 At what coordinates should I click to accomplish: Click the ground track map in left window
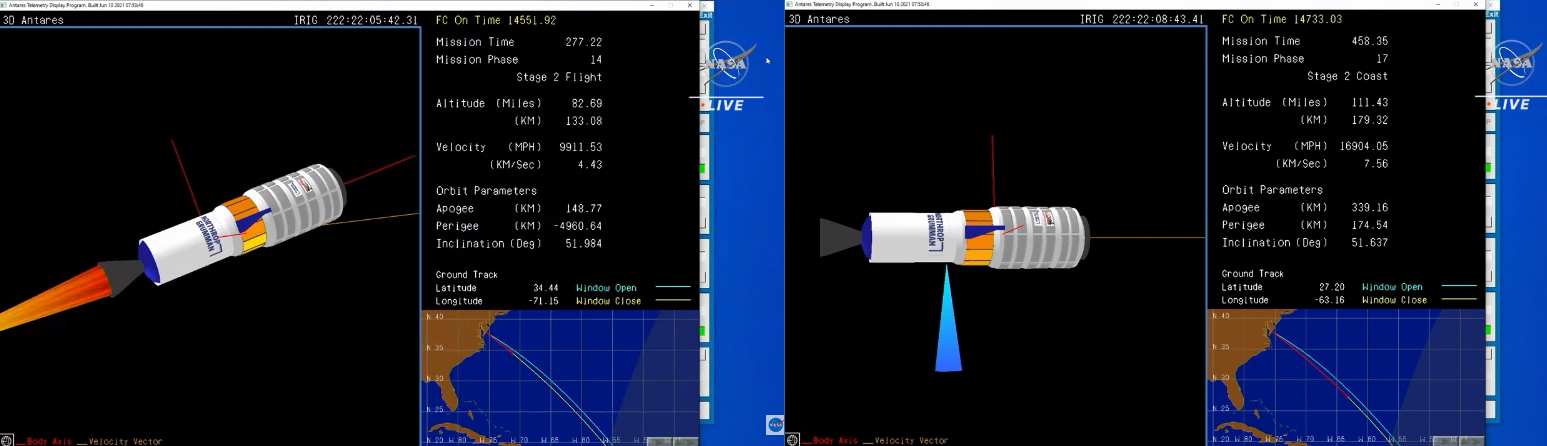click(x=559, y=377)
